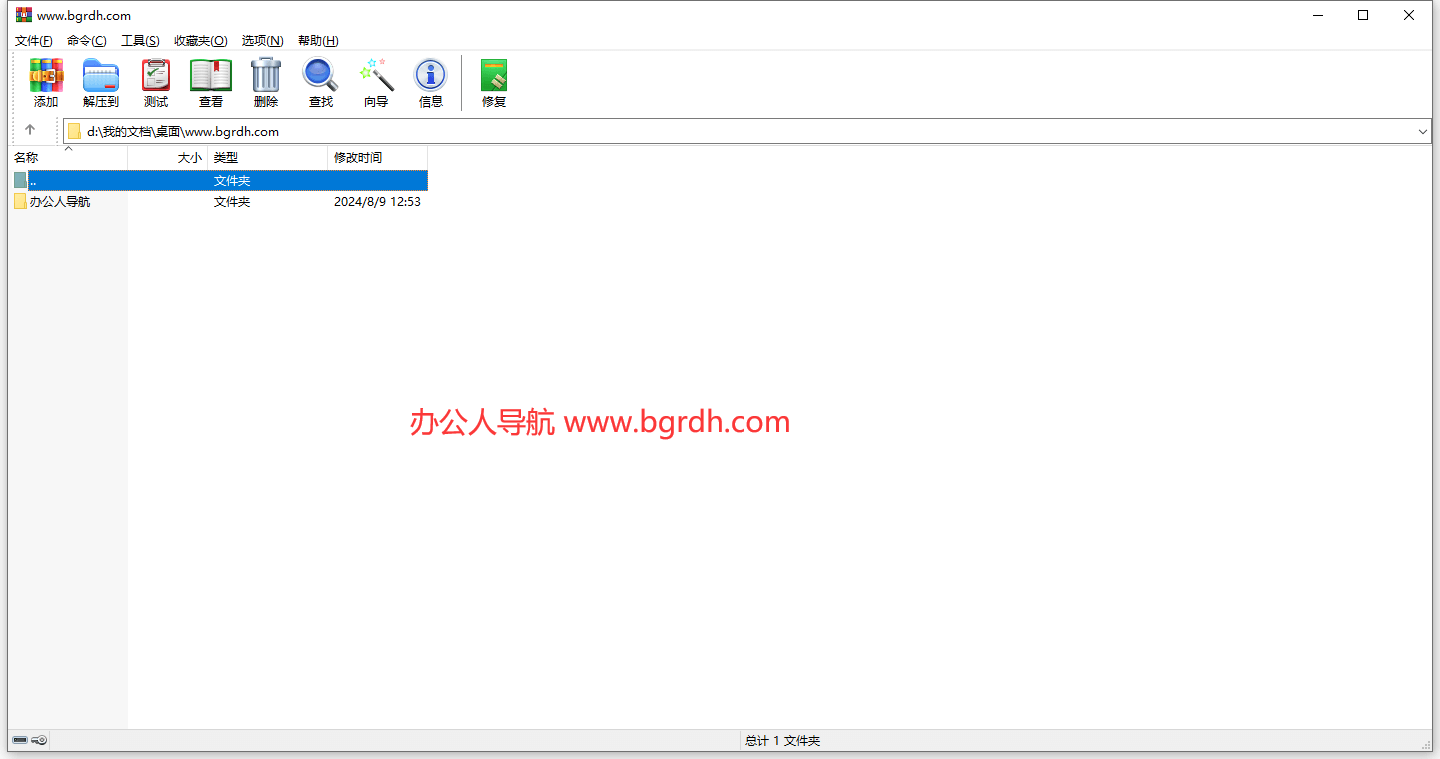Open the 文件(F) menu
Screen dimensions: 1440x759
[x=34, y=41]
